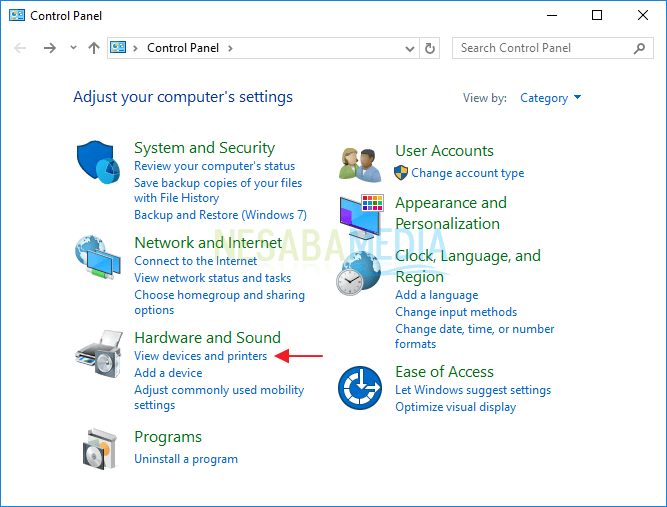667x507 pixels.
Task: Open User Accounts category
Action: coord(444,151)
